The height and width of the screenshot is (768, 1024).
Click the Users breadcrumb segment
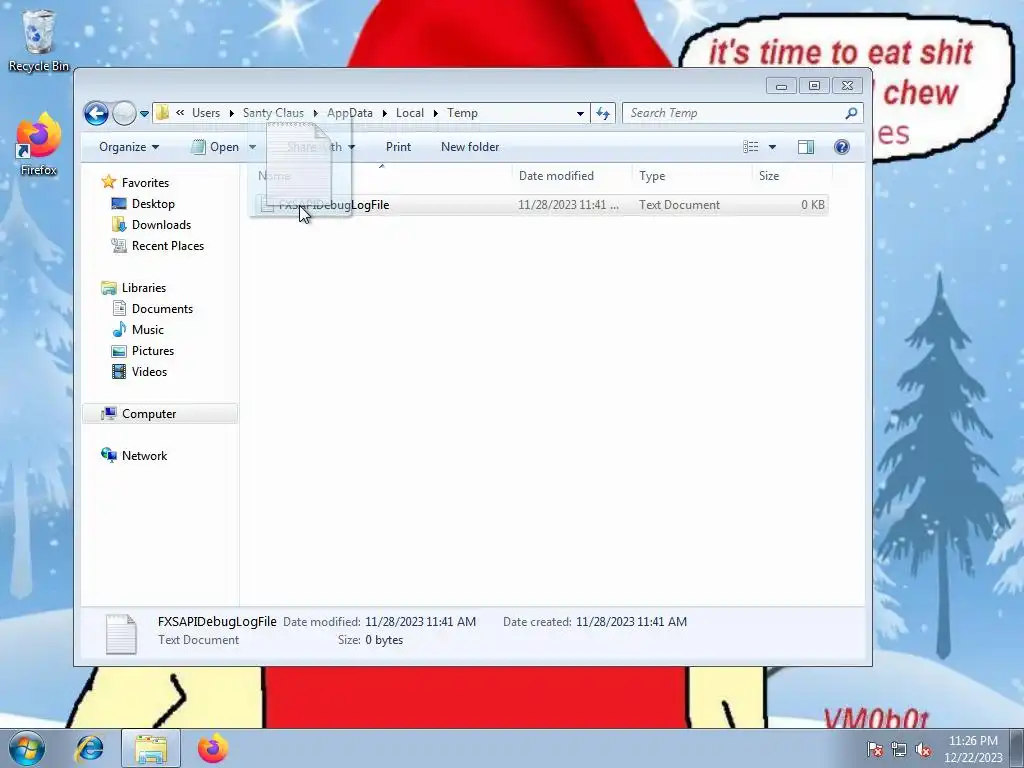(206, 113)
